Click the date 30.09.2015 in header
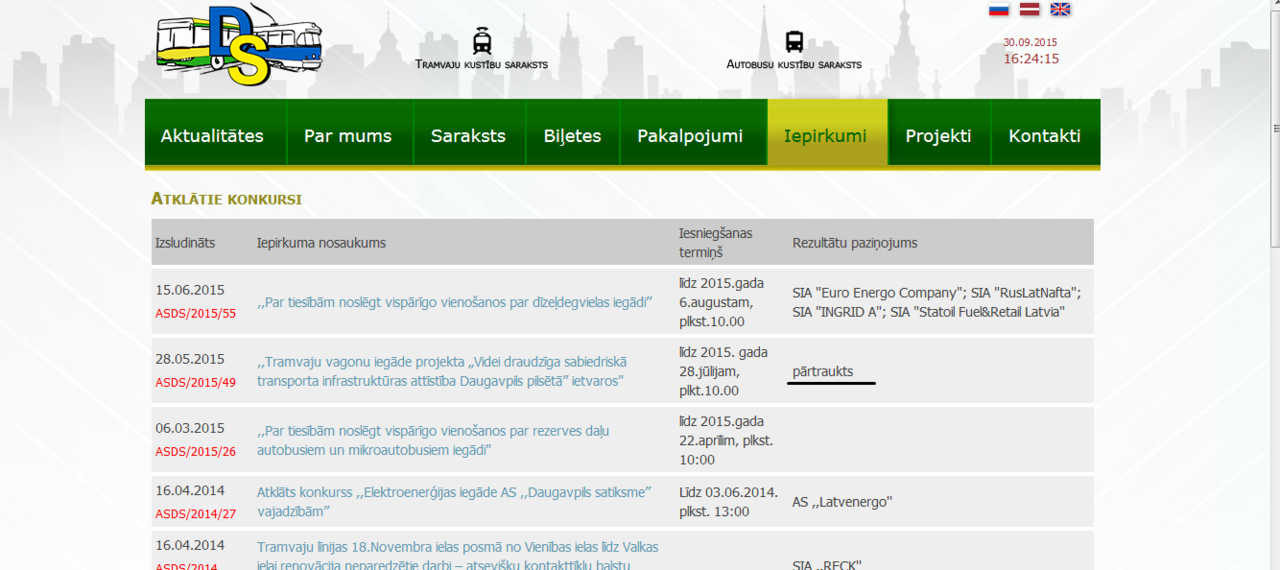Viewport: 1280px width, 570px height. pos(1030,42)
